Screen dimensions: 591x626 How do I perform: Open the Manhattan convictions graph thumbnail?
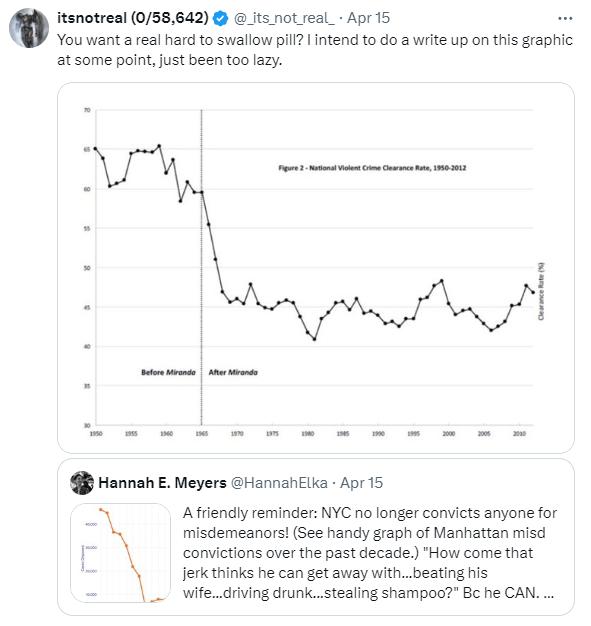(120, 553)
